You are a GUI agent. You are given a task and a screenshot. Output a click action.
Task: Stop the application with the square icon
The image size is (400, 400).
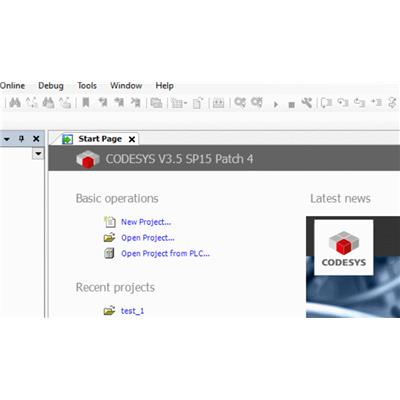(x=291, y=105)
